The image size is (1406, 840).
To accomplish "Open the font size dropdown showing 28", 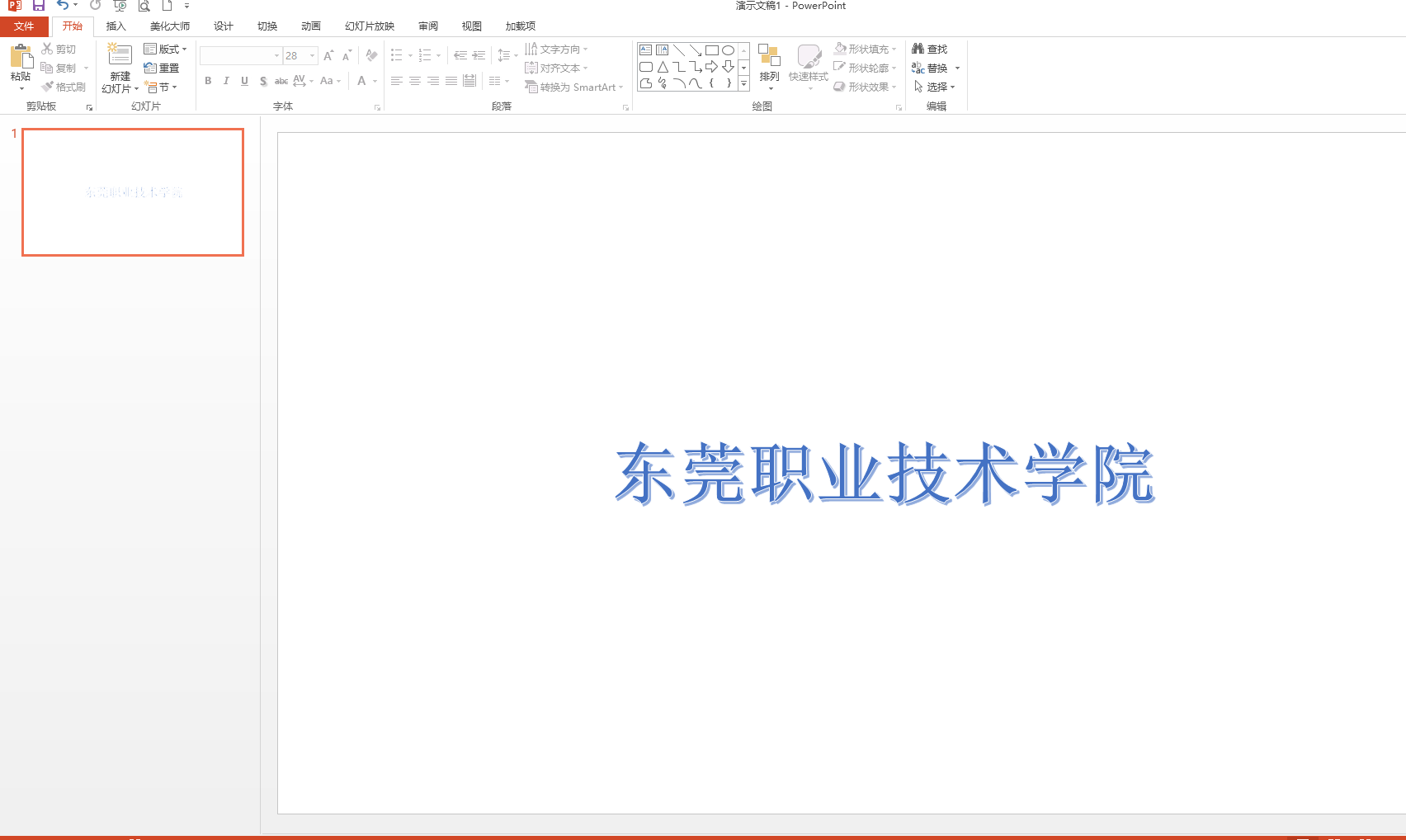I will [313, 56].
